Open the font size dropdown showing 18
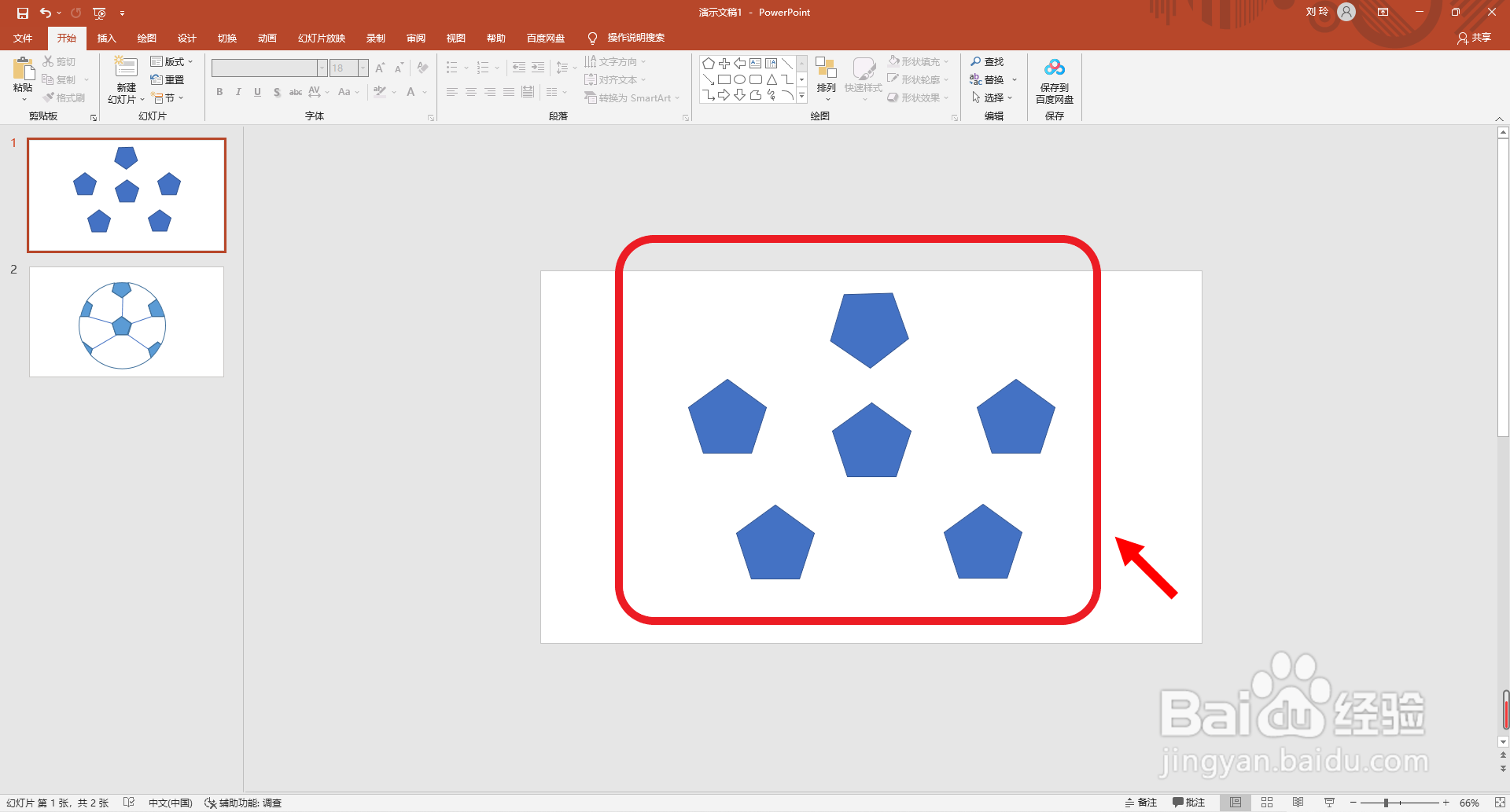This screenshot has width=1510, height=812. [x=363, y=68]
